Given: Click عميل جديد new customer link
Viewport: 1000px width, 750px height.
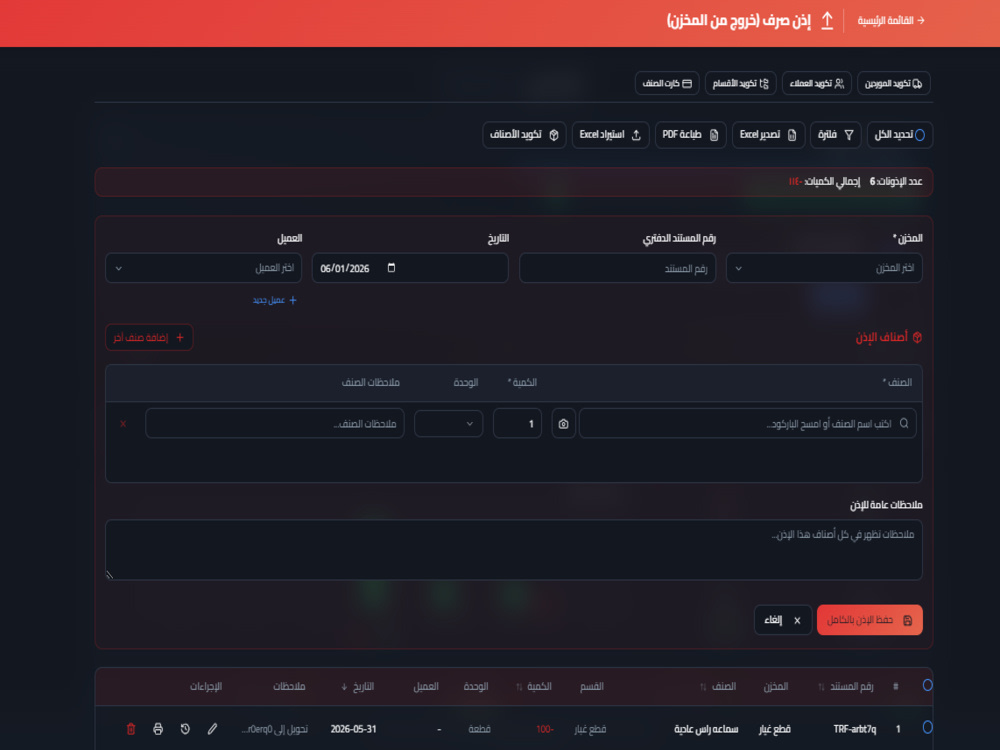Looking at the screenshot, I should (274, 300).
